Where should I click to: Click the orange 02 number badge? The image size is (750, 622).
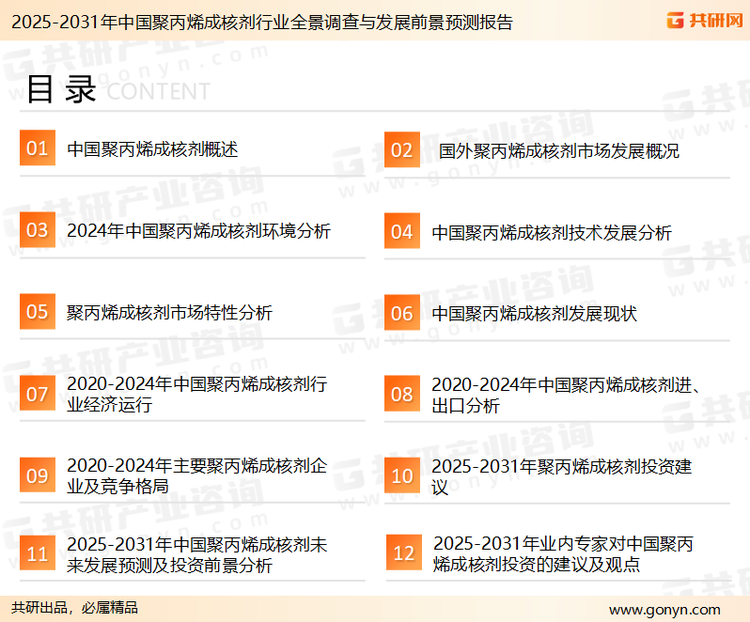click(402, 150)
